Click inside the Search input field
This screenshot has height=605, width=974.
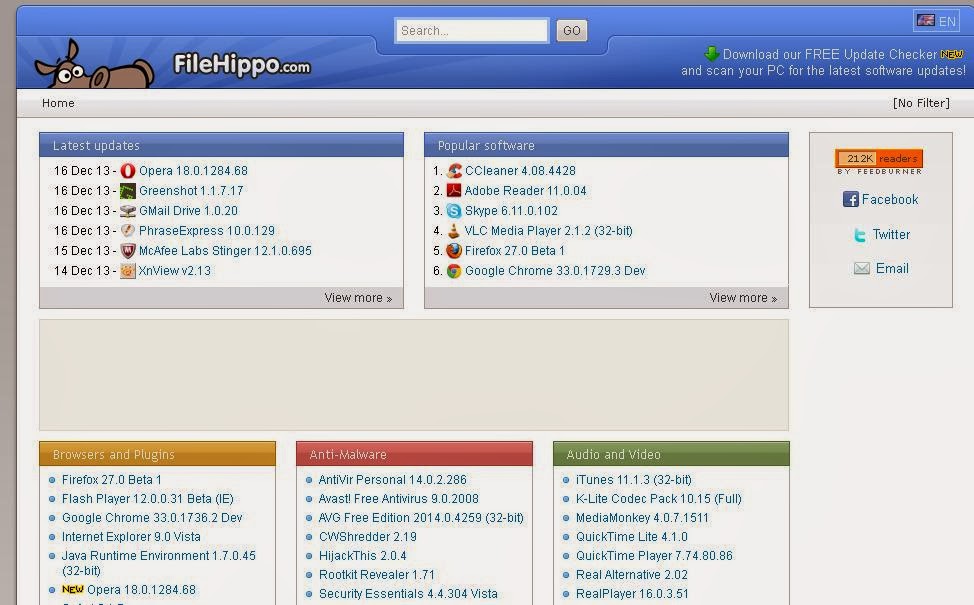tap(470, 30)
